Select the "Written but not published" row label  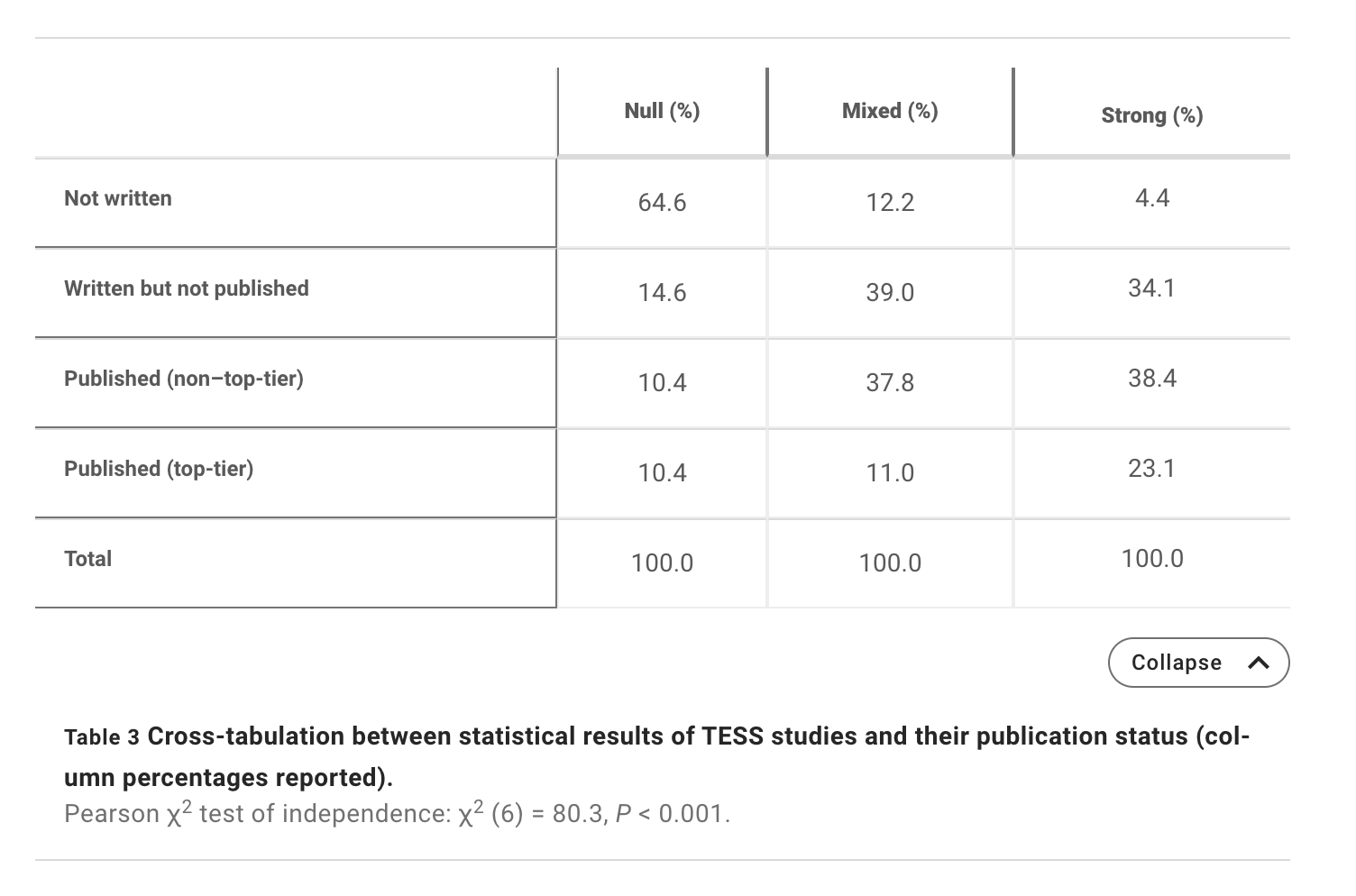187,288
